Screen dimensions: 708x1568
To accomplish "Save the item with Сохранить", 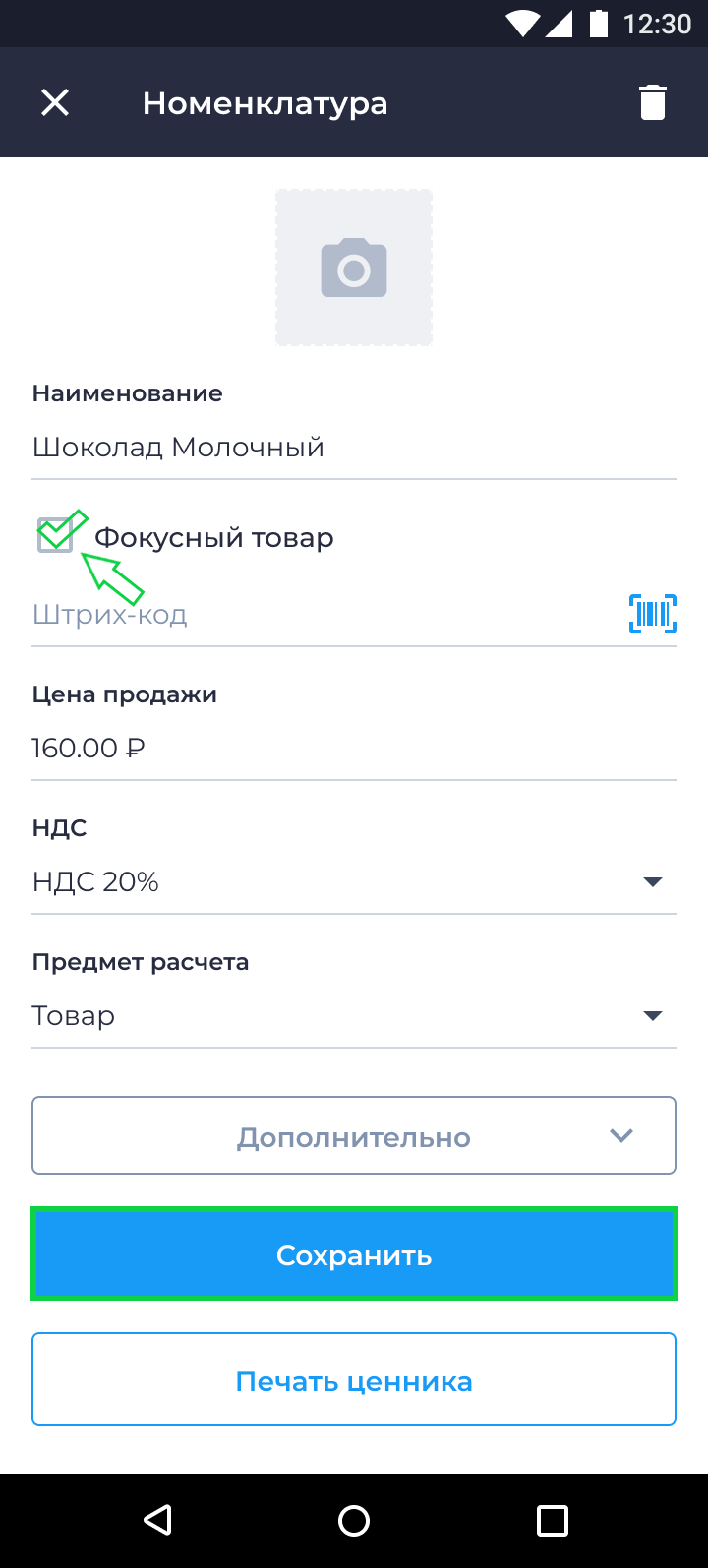I will point(354,1255).
